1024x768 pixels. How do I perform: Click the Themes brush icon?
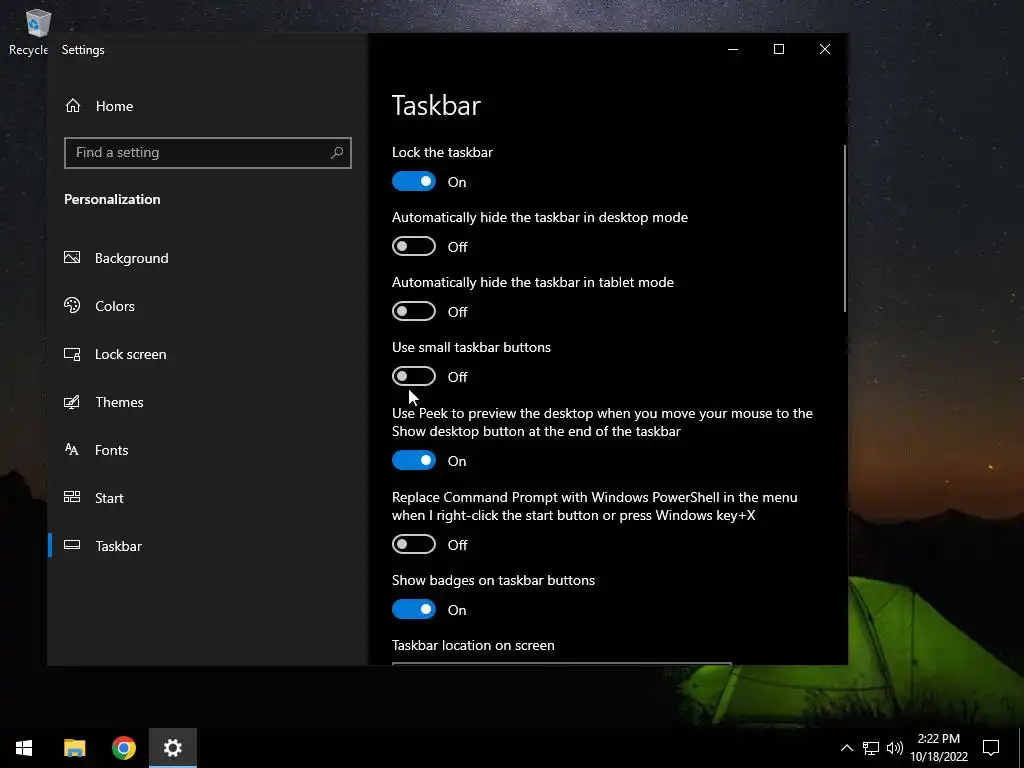pyautogui.click(x=72, y=402)
